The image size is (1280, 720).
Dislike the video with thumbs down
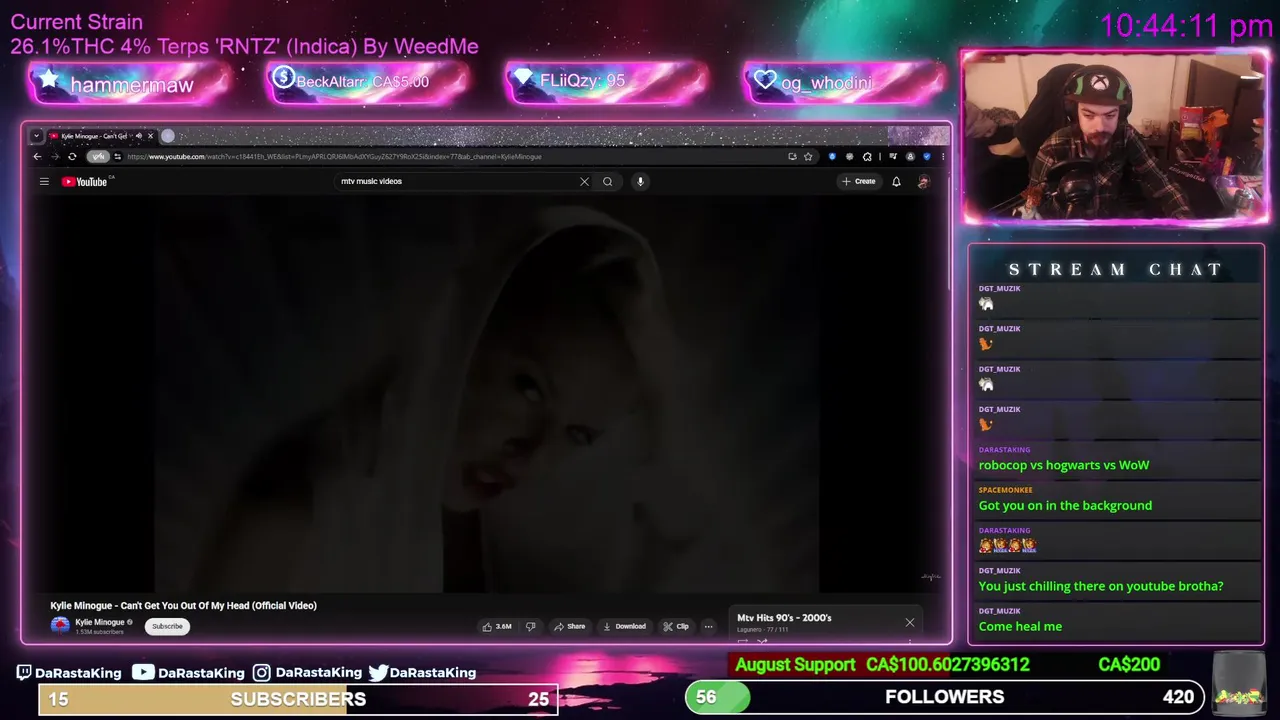(531, 626)
